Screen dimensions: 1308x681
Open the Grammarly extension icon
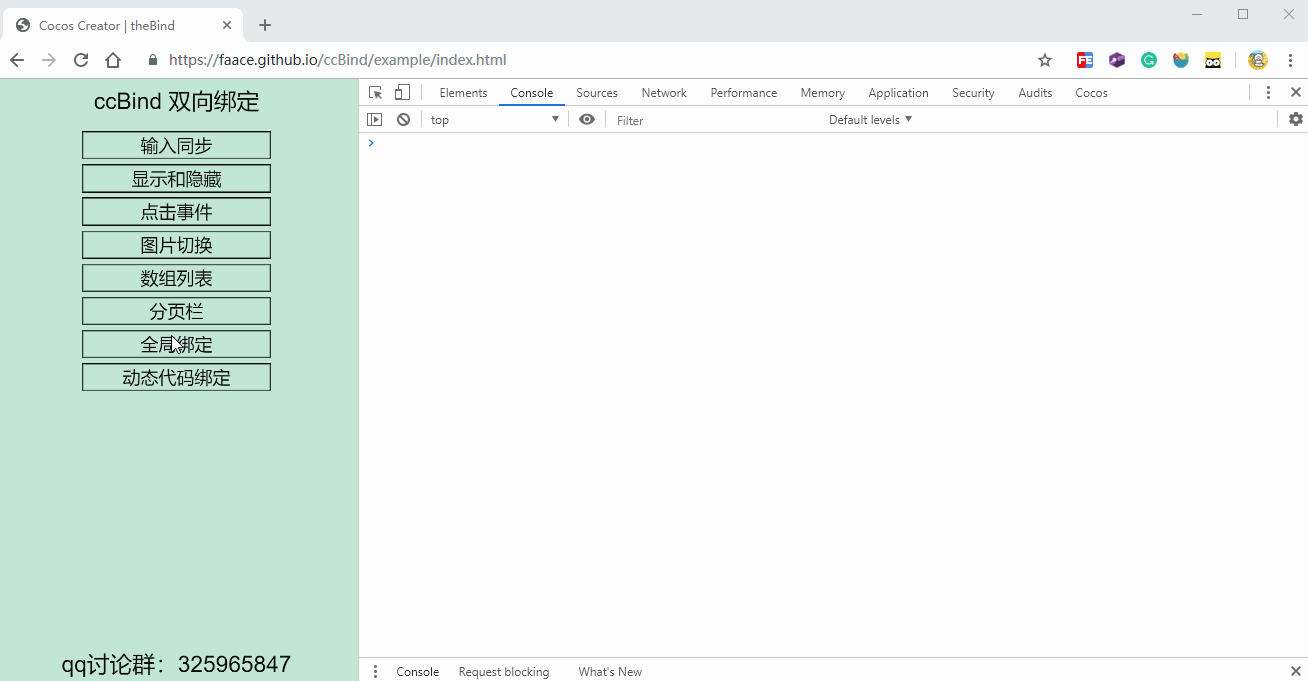(x=1149, y=60)
